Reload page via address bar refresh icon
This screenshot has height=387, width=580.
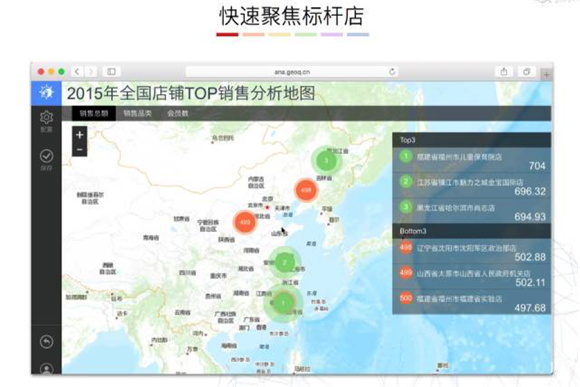(392, 71)
